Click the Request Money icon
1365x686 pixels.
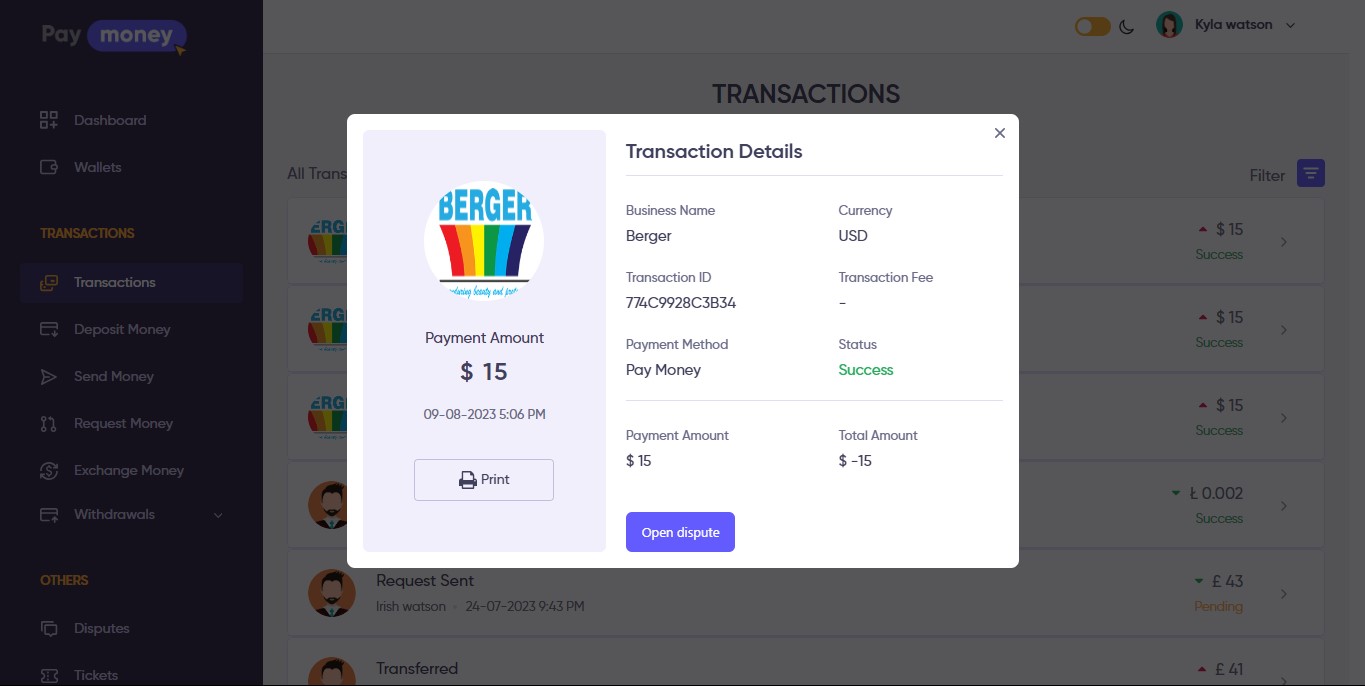pos(49,423)
